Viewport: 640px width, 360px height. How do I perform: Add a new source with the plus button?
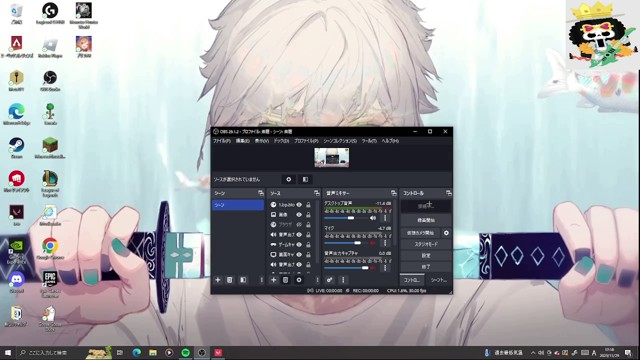tap(273, 280)
